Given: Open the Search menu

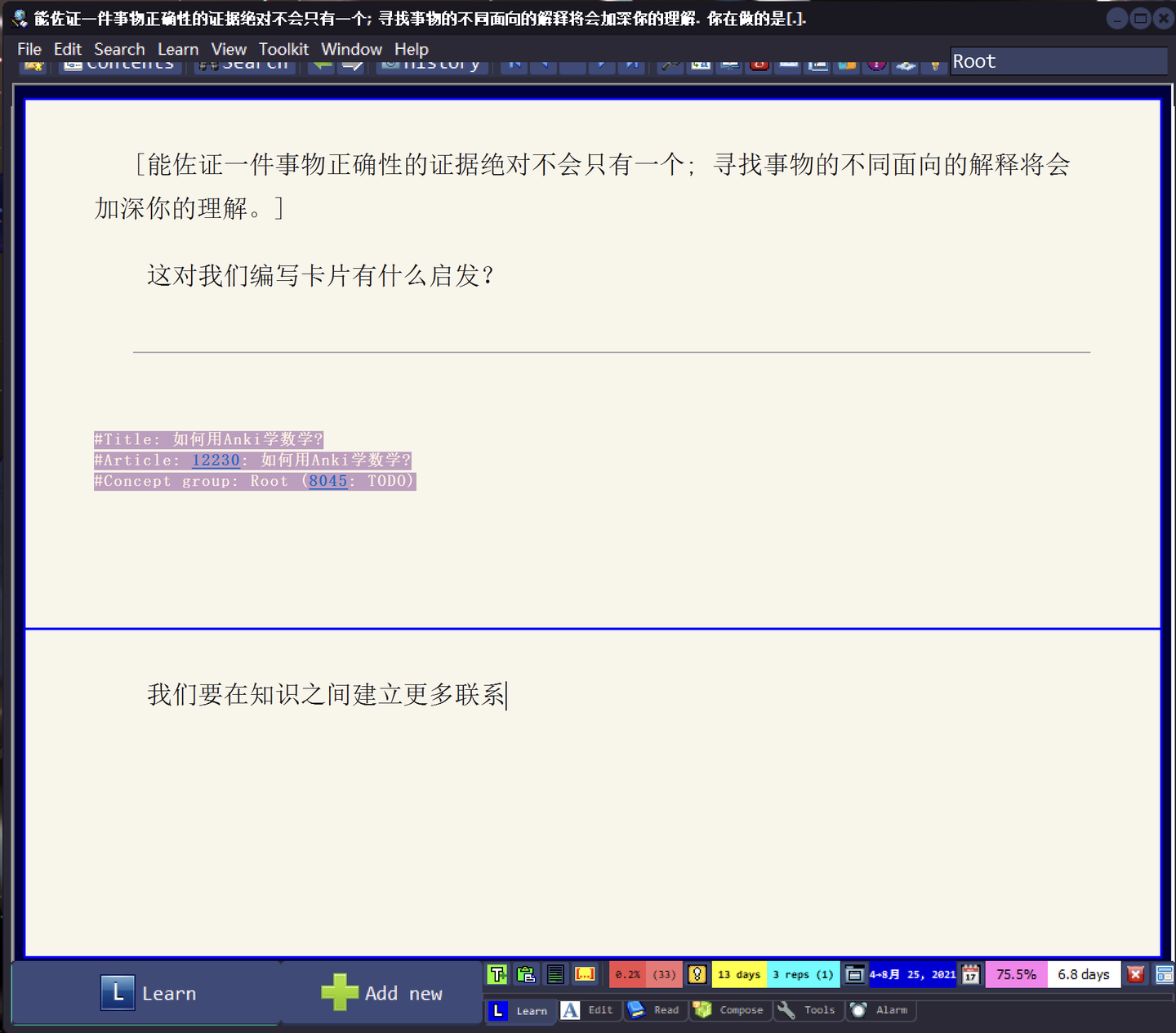Looking at the screenshot, I should tap(119, 49).
